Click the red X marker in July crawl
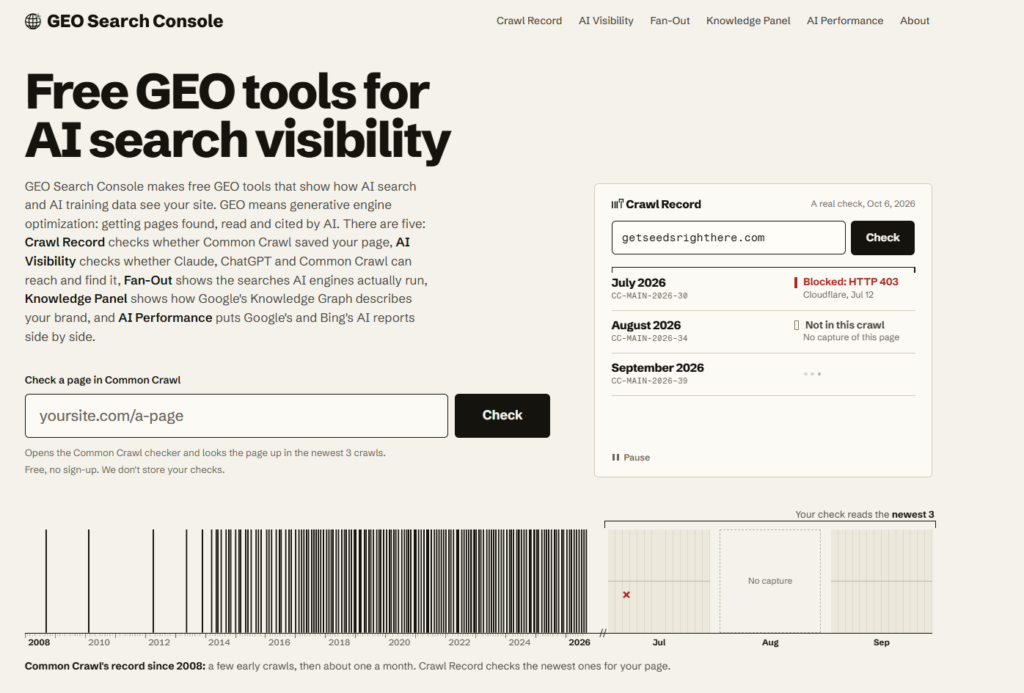Viewport: 1024px width, 693px height. 626,595
